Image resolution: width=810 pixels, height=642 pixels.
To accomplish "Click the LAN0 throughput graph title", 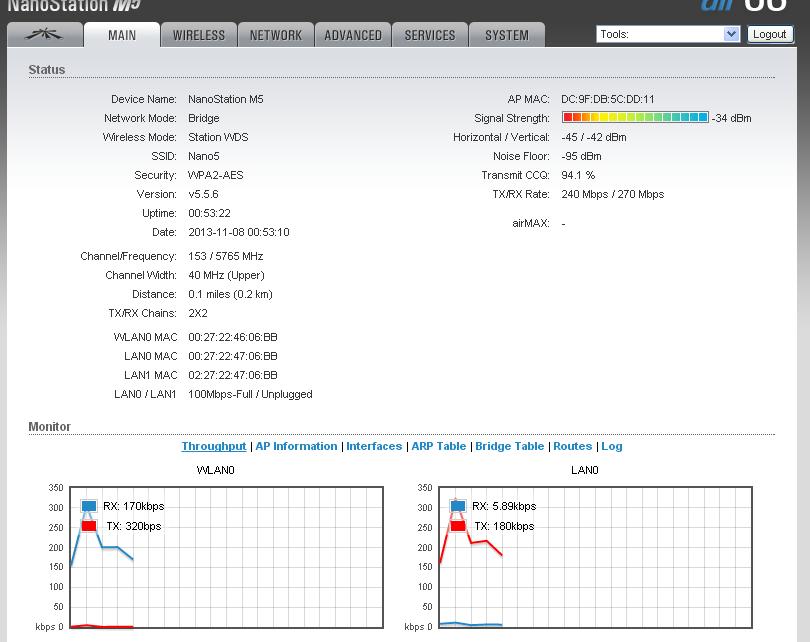I will click(x=585, y=470).
